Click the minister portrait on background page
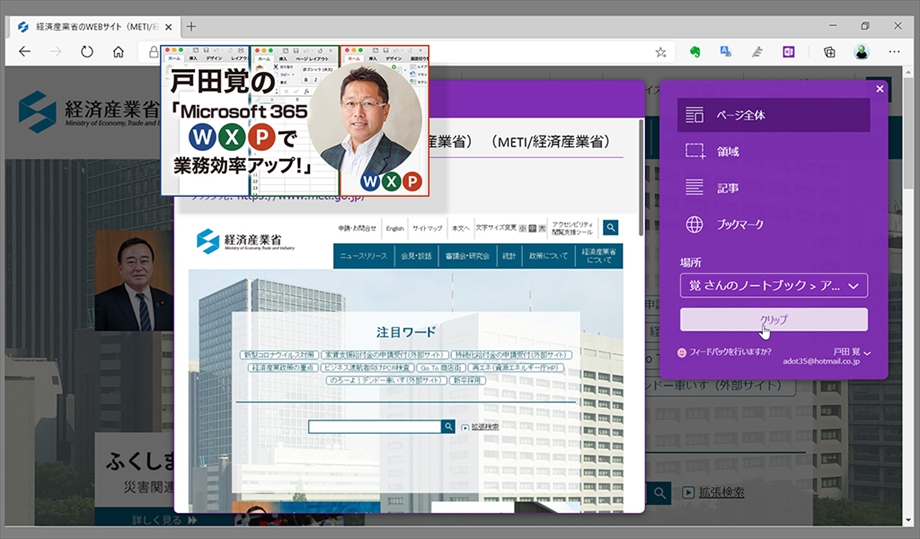 [133, 280]
